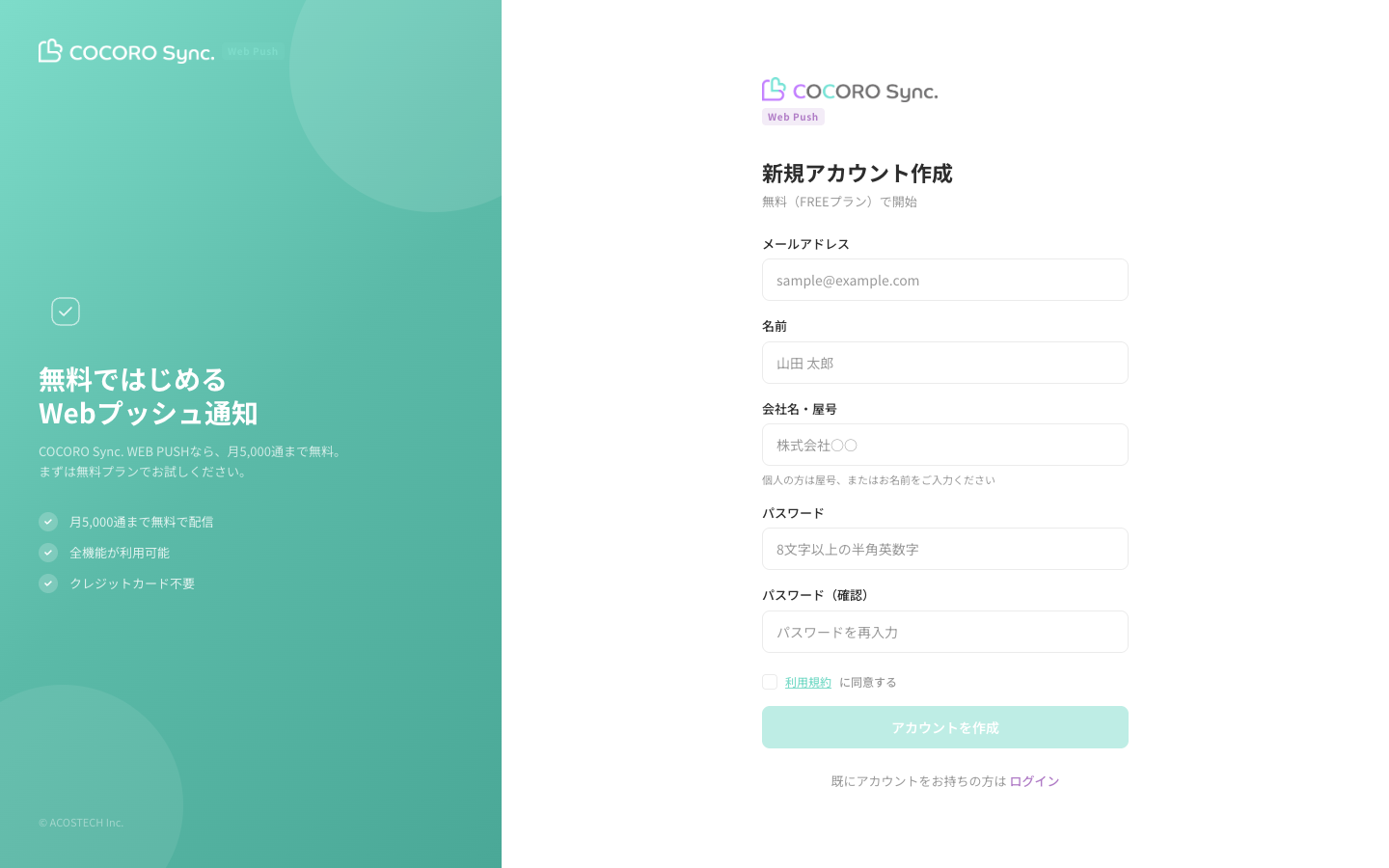Viewport: 1389px width, 868px height.
Task: Click check icon beside 全機能が利用可能
Action: pos(48,553)
